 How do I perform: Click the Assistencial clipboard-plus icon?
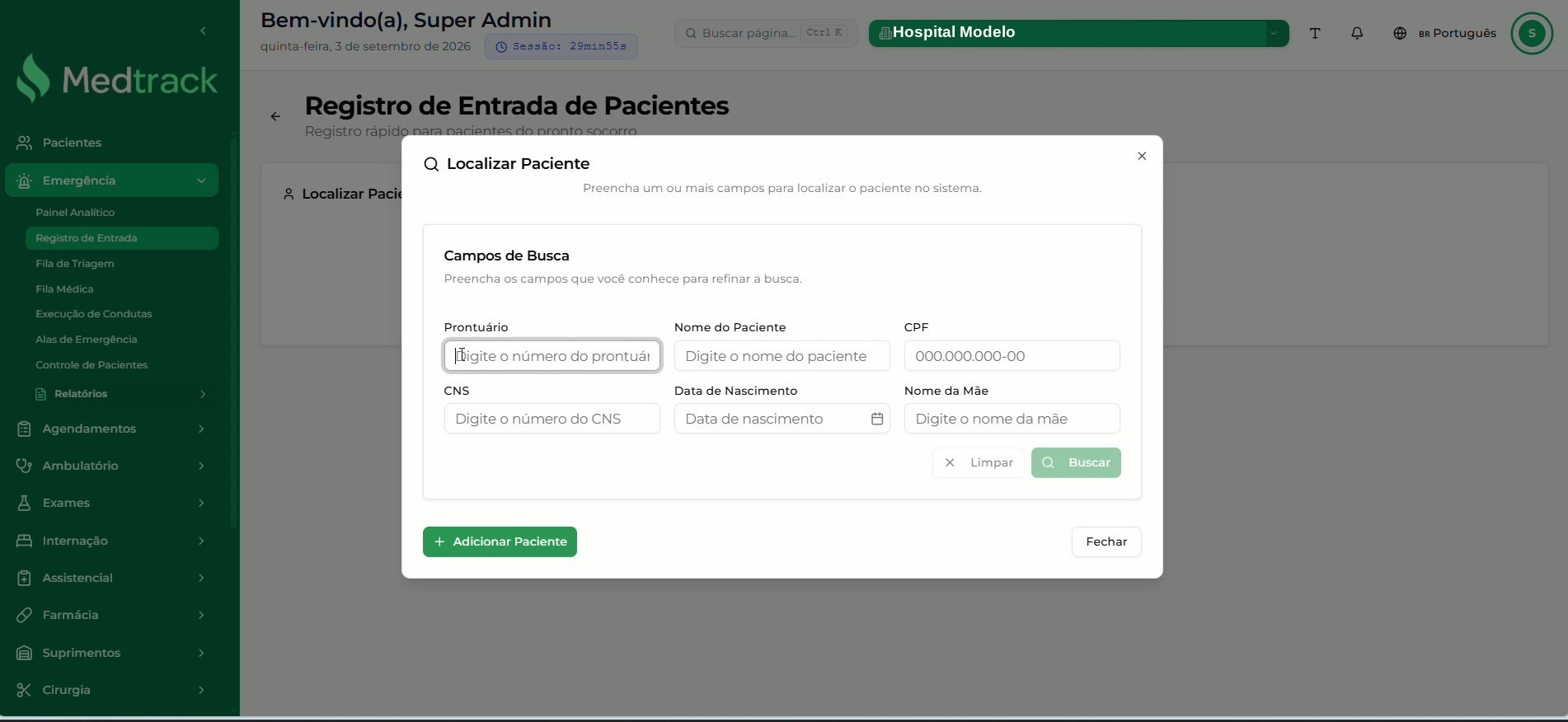click(25, 578)
